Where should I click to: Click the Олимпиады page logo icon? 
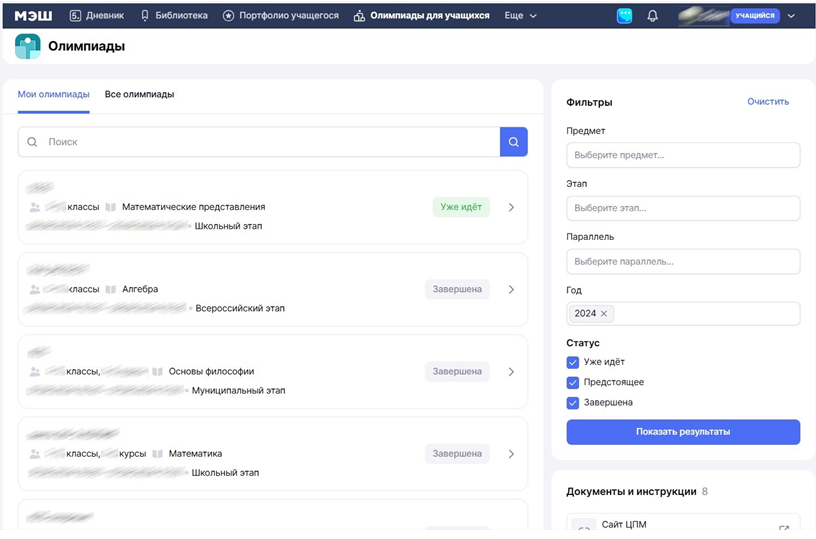[28, 46]
